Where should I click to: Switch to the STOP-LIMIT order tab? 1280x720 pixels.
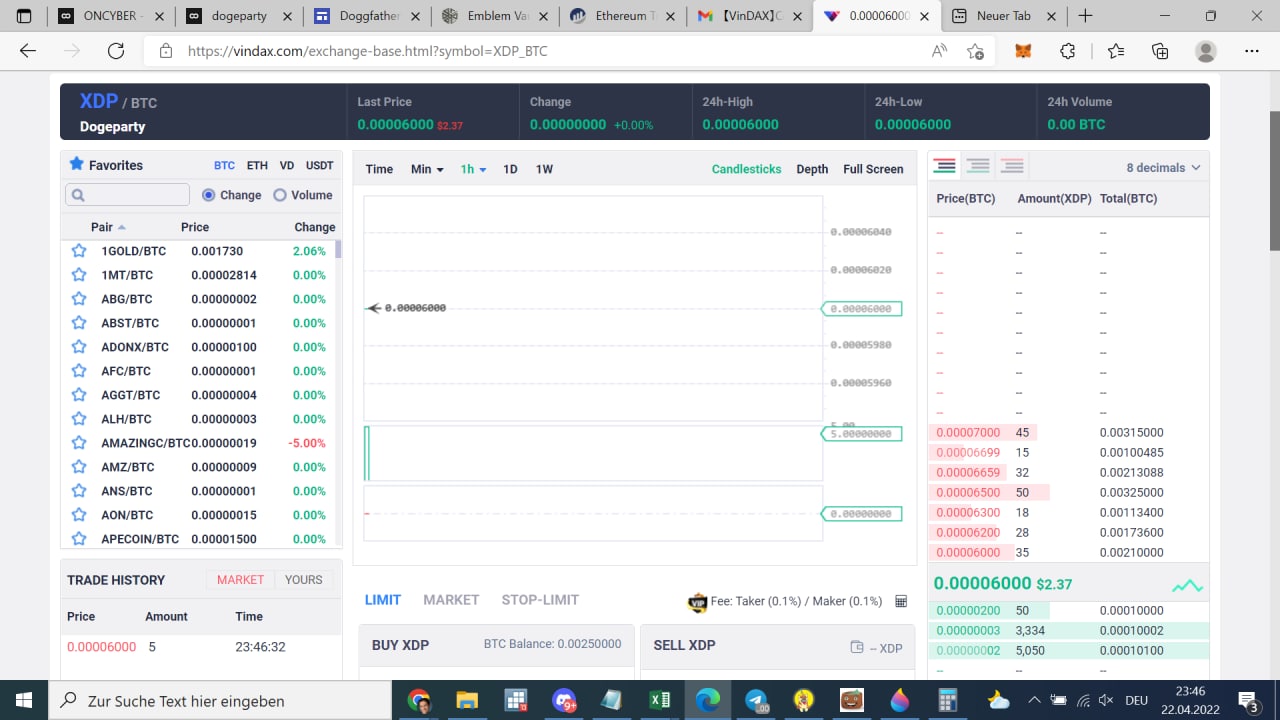[540, 600]
